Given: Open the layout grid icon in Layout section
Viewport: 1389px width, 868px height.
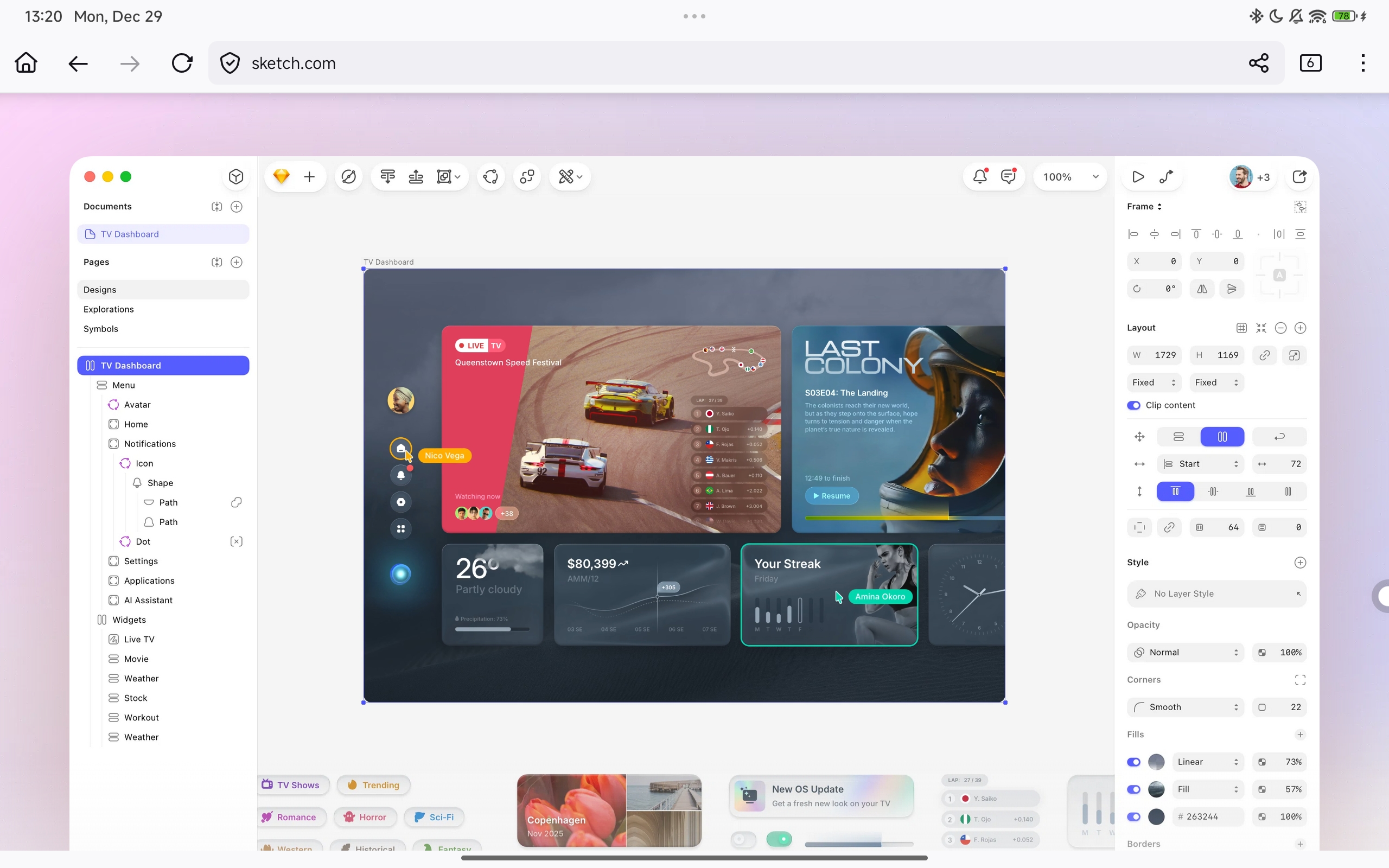Looking at the screenshot, I should (x=1241, y=327).
